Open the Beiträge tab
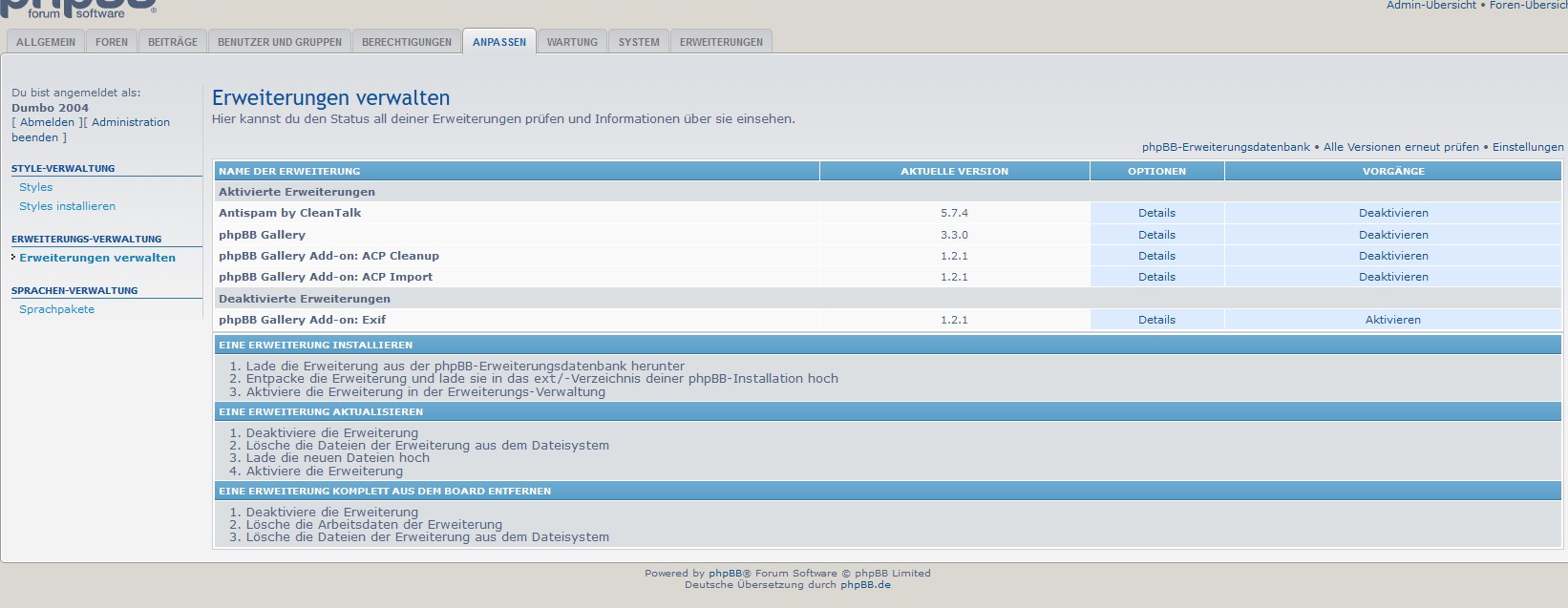Viewport: 1568px width, 608px height. coord(173,42)
